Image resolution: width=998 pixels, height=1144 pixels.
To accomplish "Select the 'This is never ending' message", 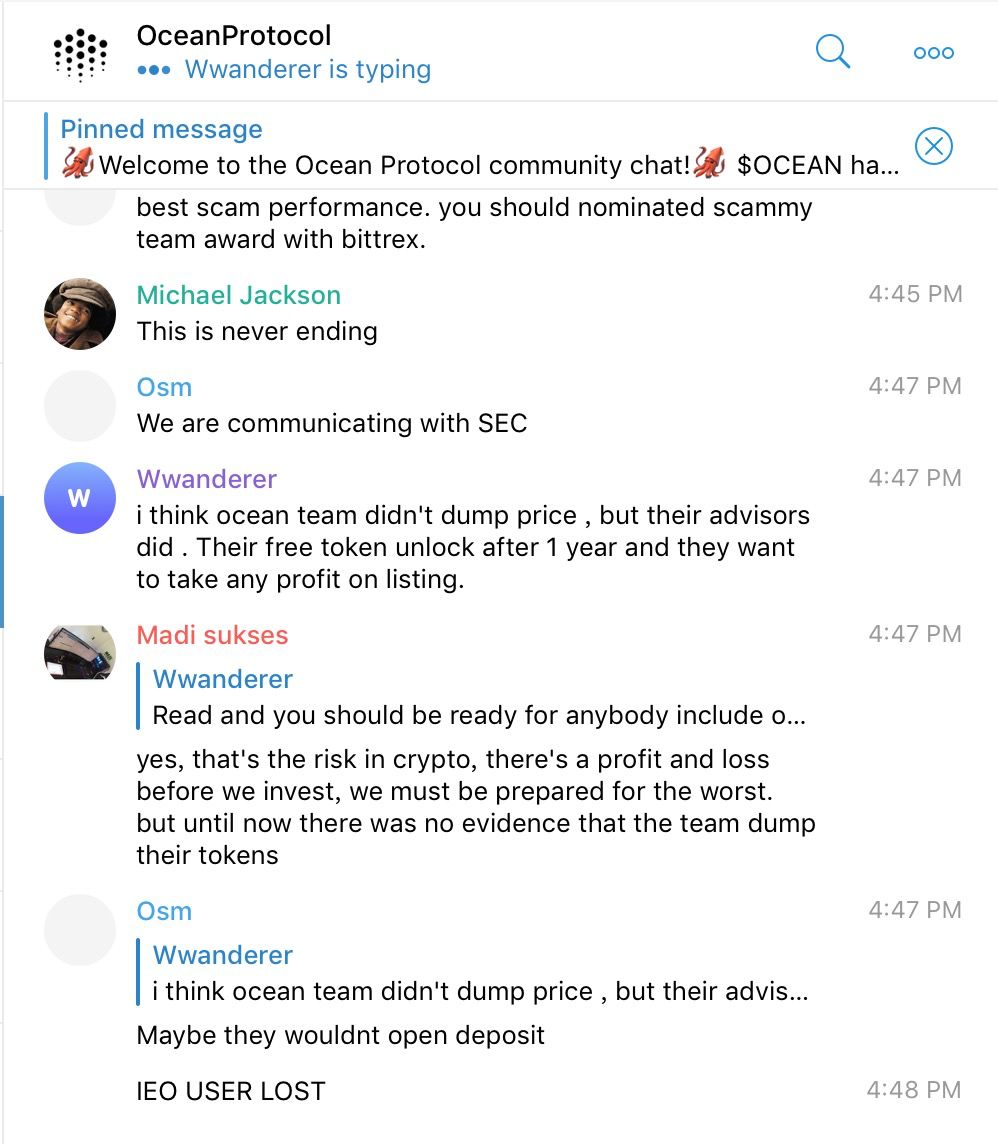I will [x=257, y=331].
